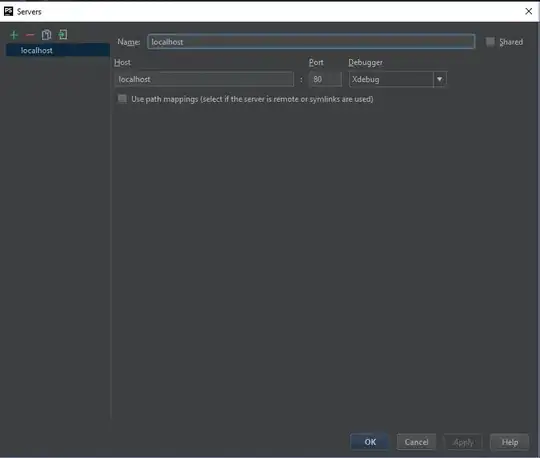Select the Xdebug debugger combo box

tap(398, 79)
